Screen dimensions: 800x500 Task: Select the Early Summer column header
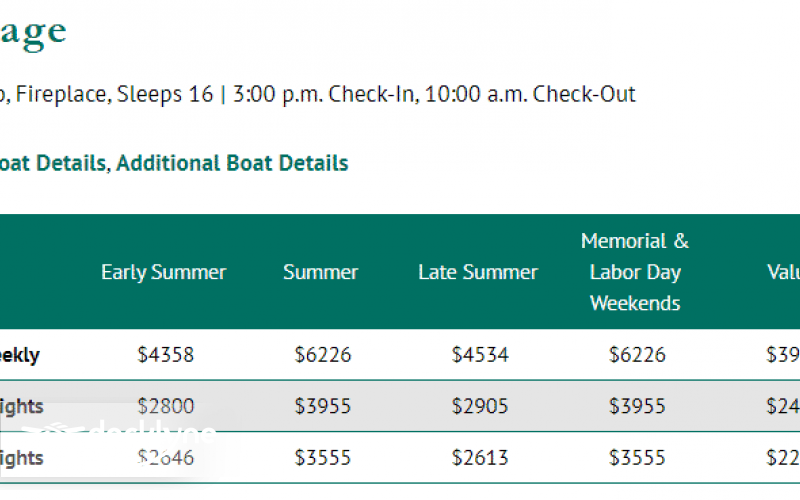164,272
